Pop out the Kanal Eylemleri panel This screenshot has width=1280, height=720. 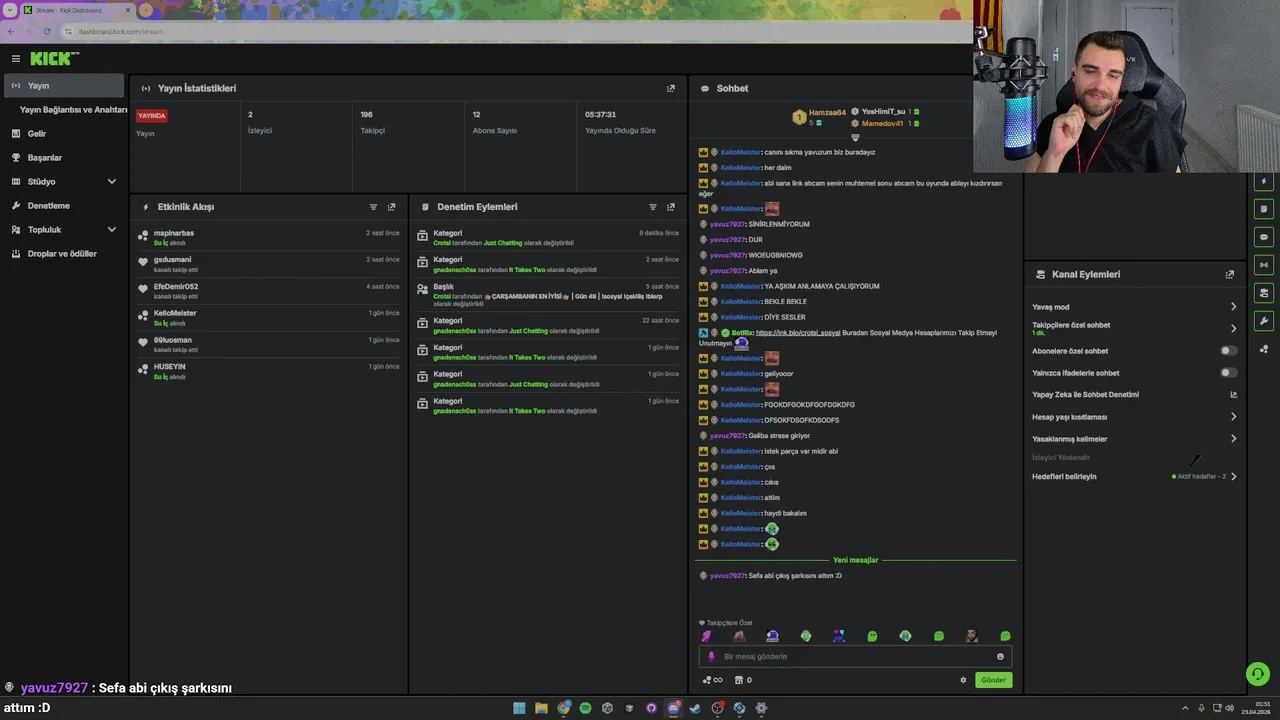(1230, 274)
